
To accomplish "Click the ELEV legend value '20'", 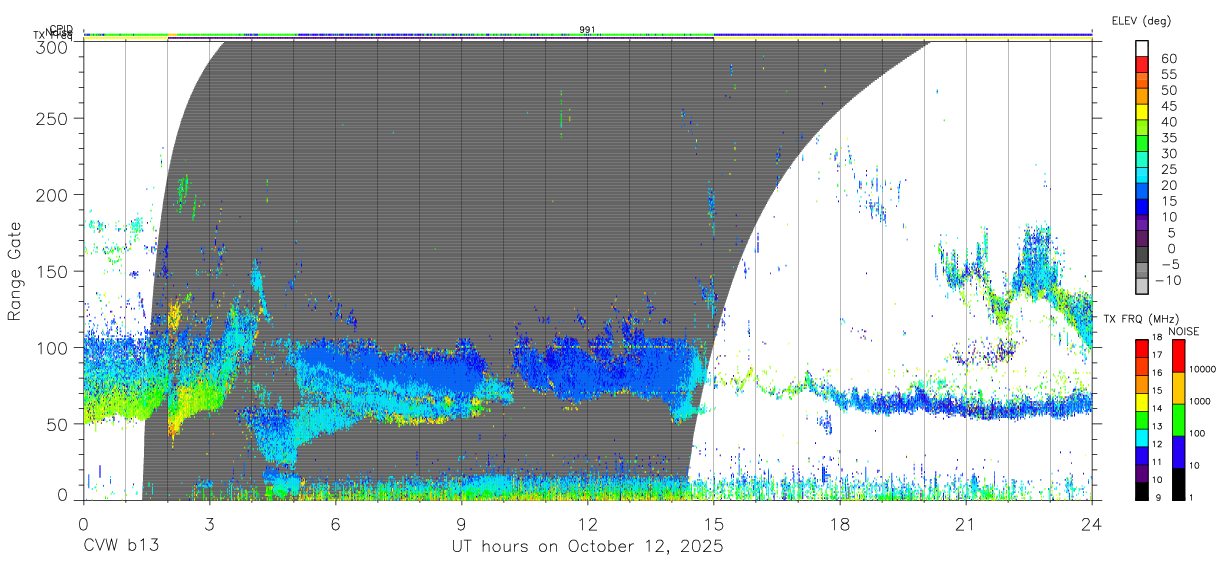I will point(1168,185).
